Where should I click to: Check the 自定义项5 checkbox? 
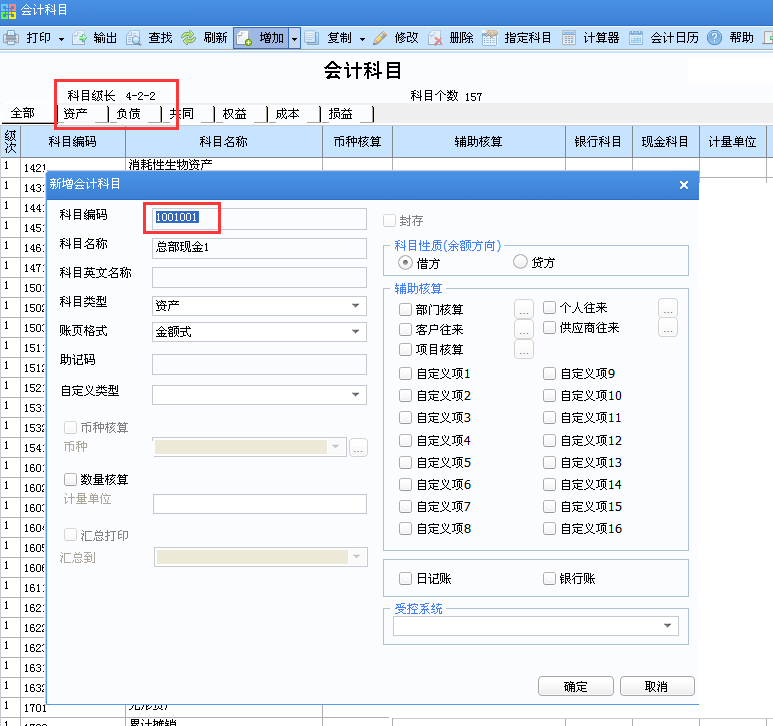tap(405, 462)
